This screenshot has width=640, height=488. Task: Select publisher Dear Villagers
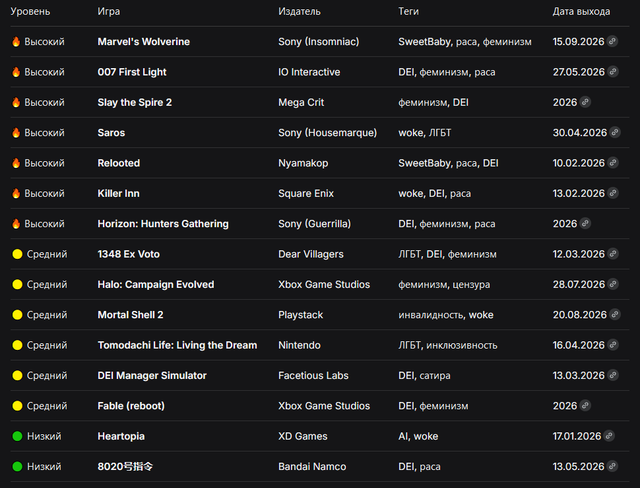(x=311, y=254)
